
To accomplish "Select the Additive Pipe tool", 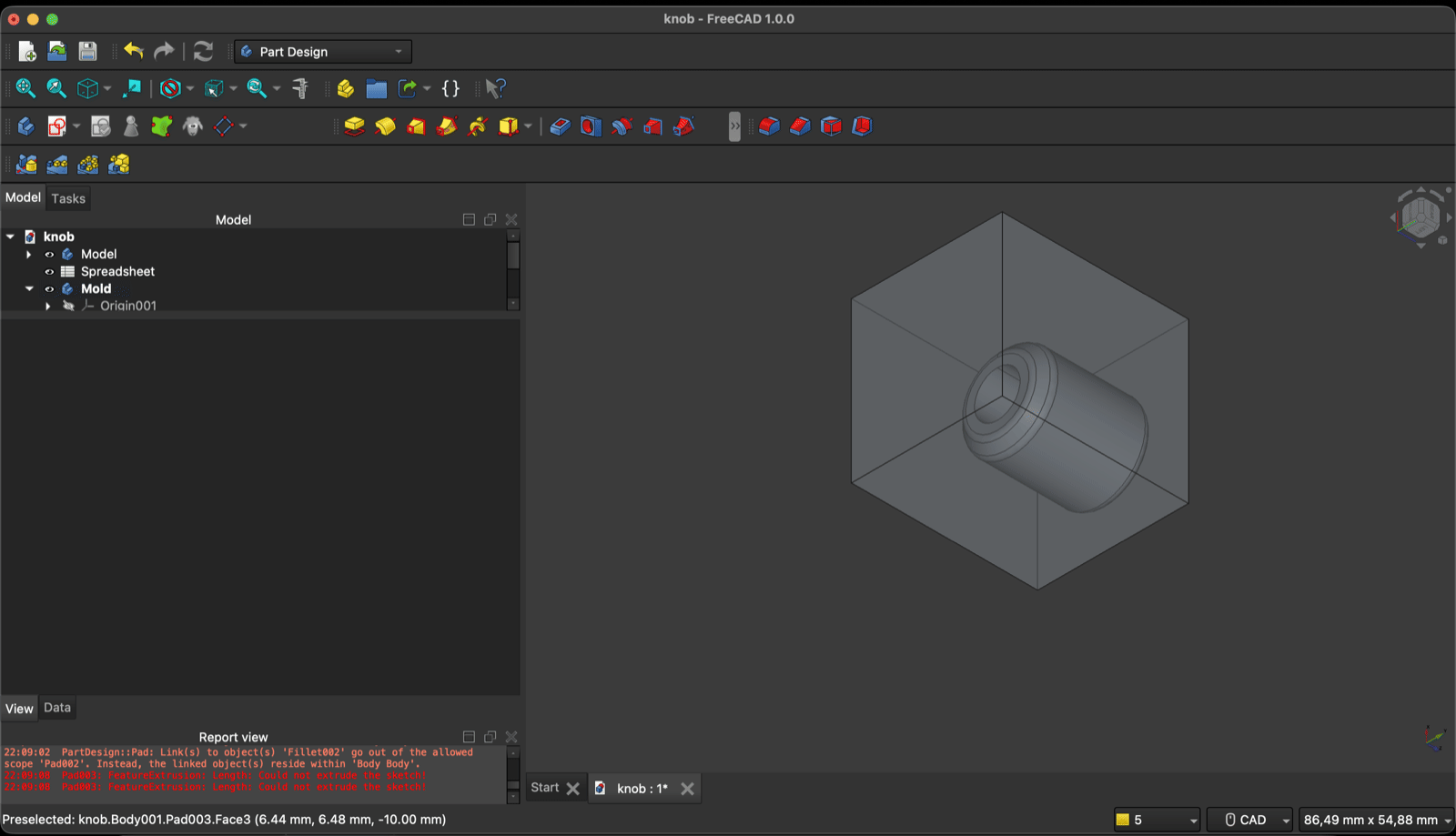I will pos(447,126).
